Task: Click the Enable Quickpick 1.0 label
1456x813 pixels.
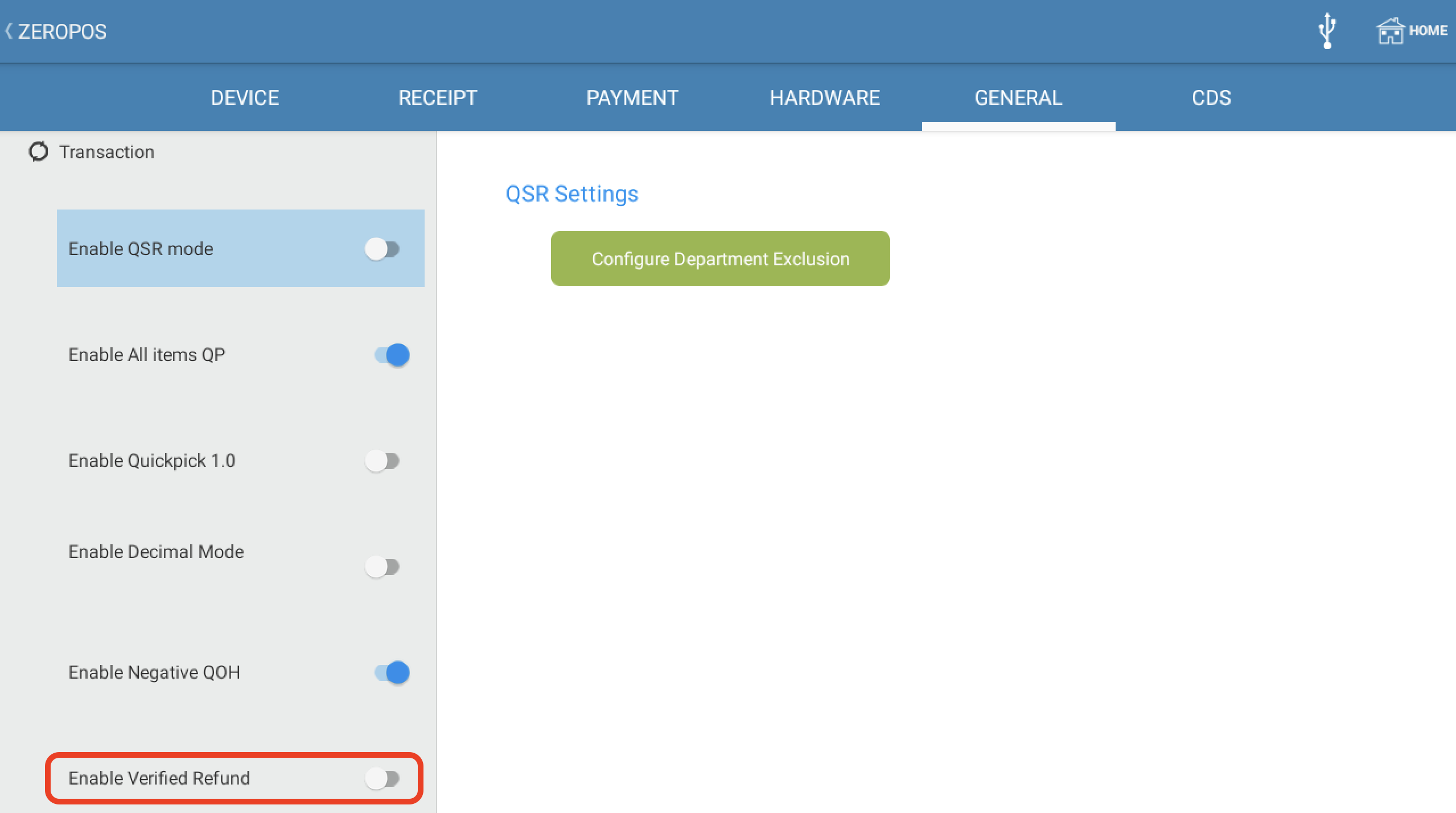Action: coord(152,461)
